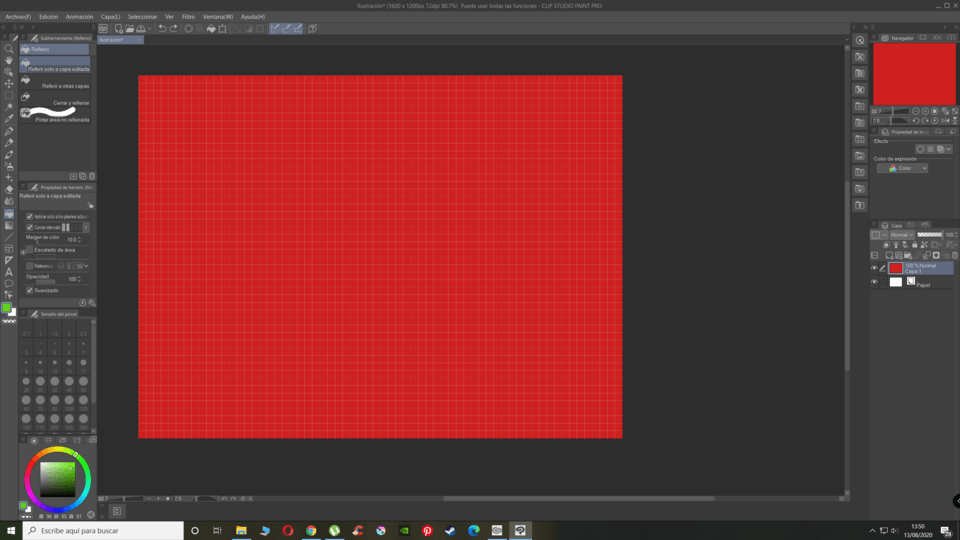Screen dimensions: 960x540
Task: Open the save options dropdown arrow
Action: [149, 29]
